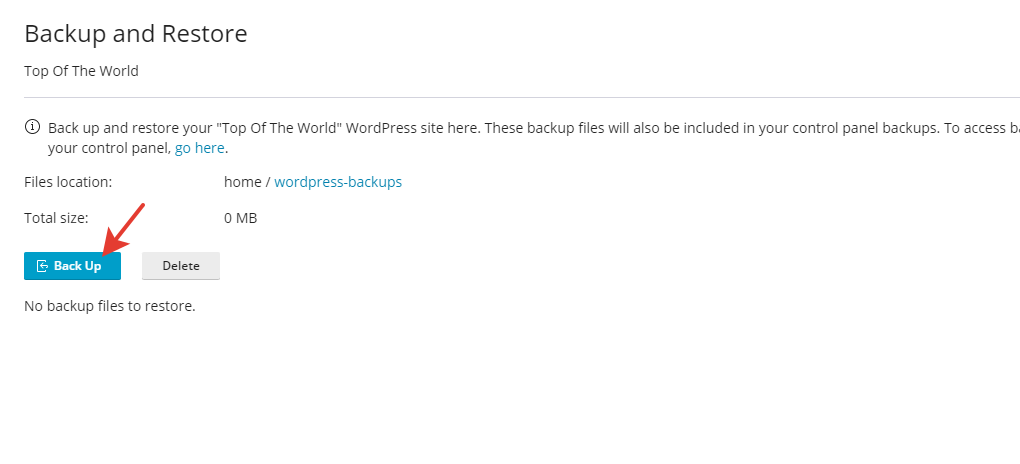Click the info circle icon
This screenshot has height=464, width=1020.
click(x=32, y=128)
